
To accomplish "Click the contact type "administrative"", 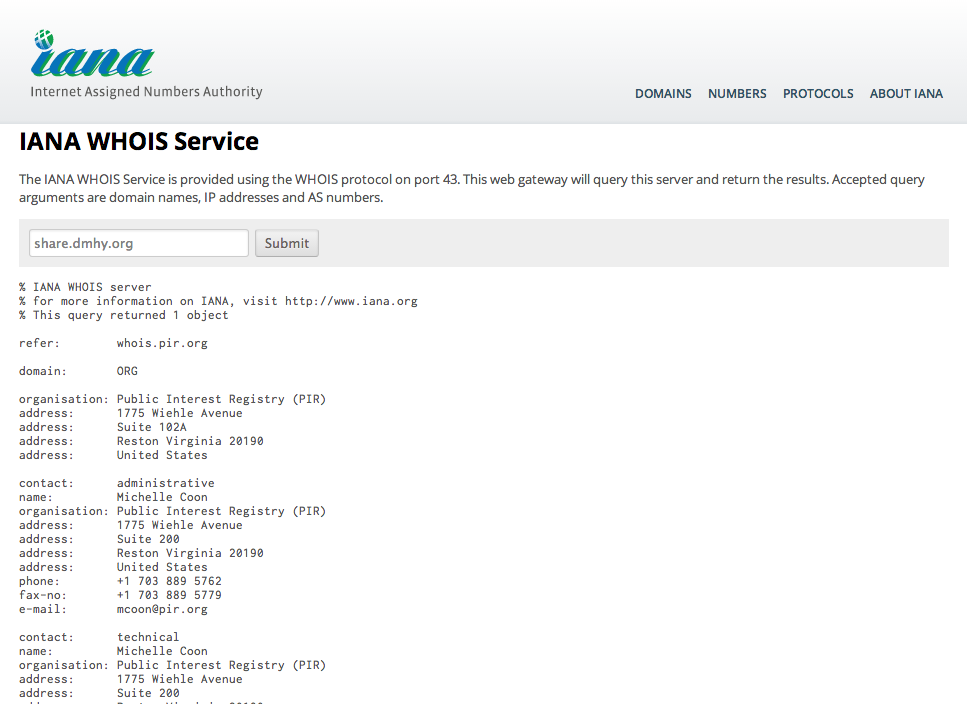I will coord(166,483).
